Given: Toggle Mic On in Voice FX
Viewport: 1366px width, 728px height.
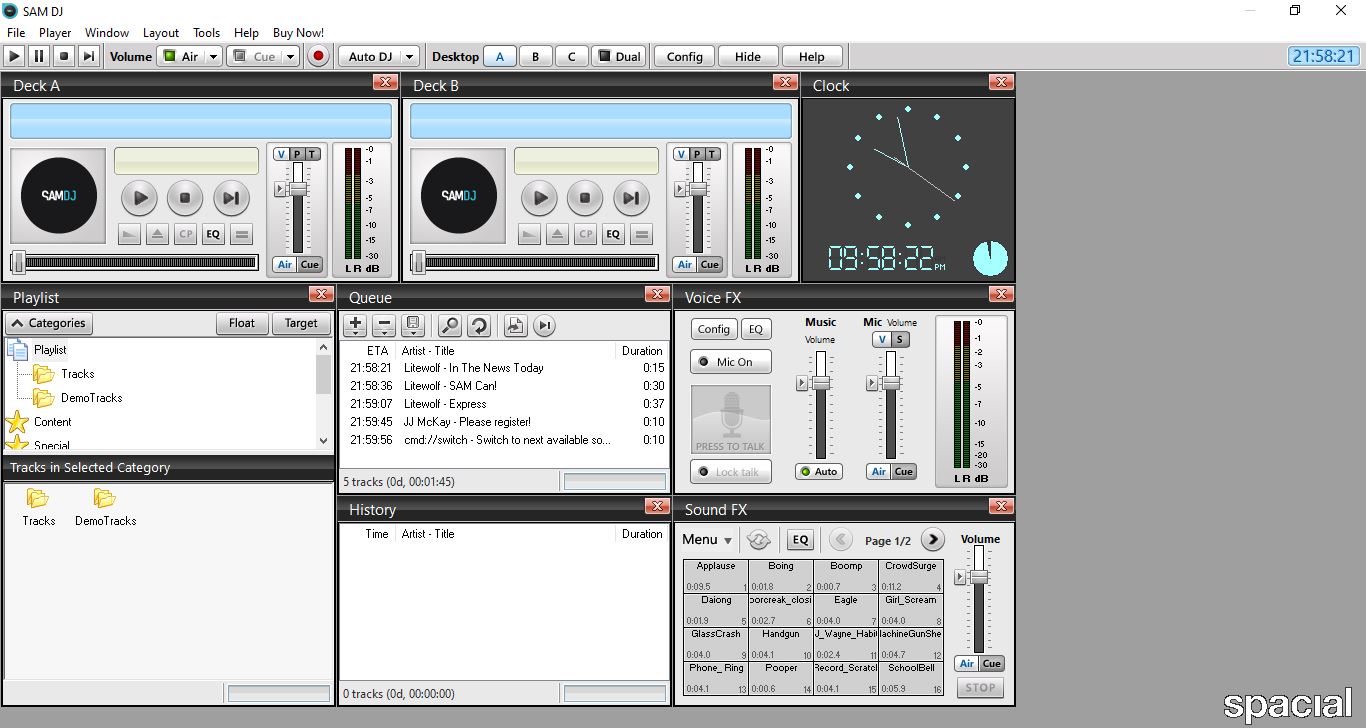Looking at the screenshot, I should pyautogui.click(x=730, y=362).
